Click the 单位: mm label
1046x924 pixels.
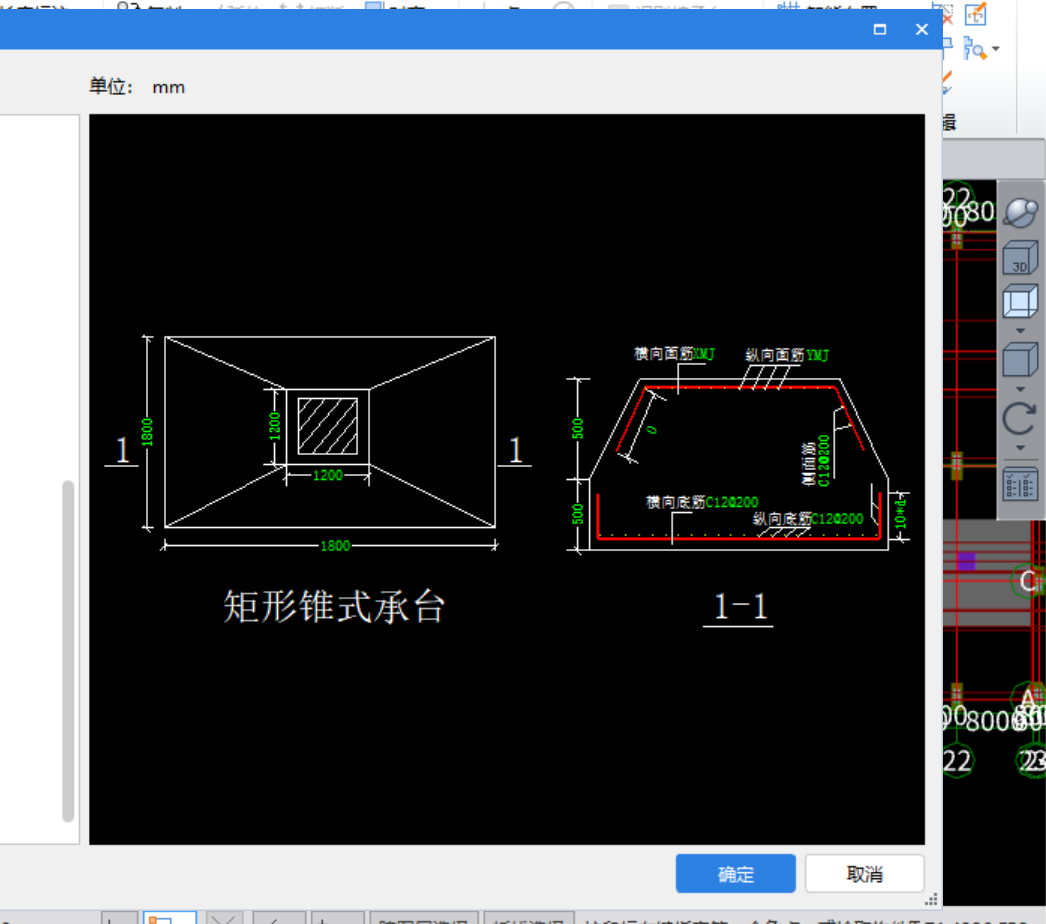point(137,87)
